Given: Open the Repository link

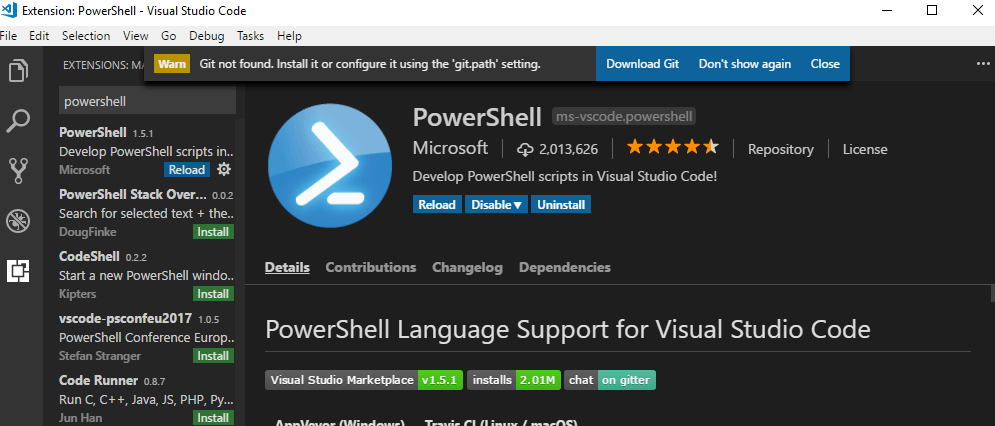Looking at the screenshot, I should [781, 149].
